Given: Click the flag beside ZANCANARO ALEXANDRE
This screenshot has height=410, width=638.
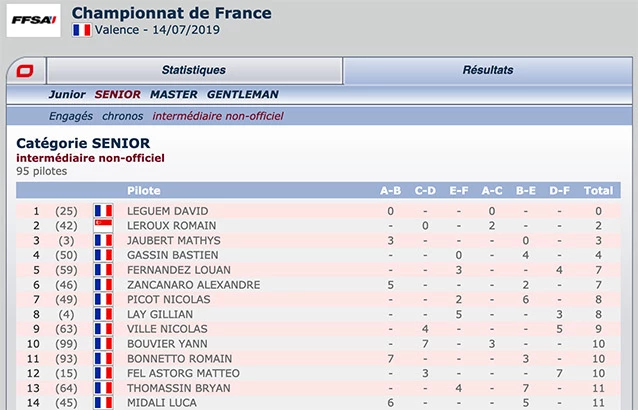Looking at the screenshot, I should tap(103, 285).
